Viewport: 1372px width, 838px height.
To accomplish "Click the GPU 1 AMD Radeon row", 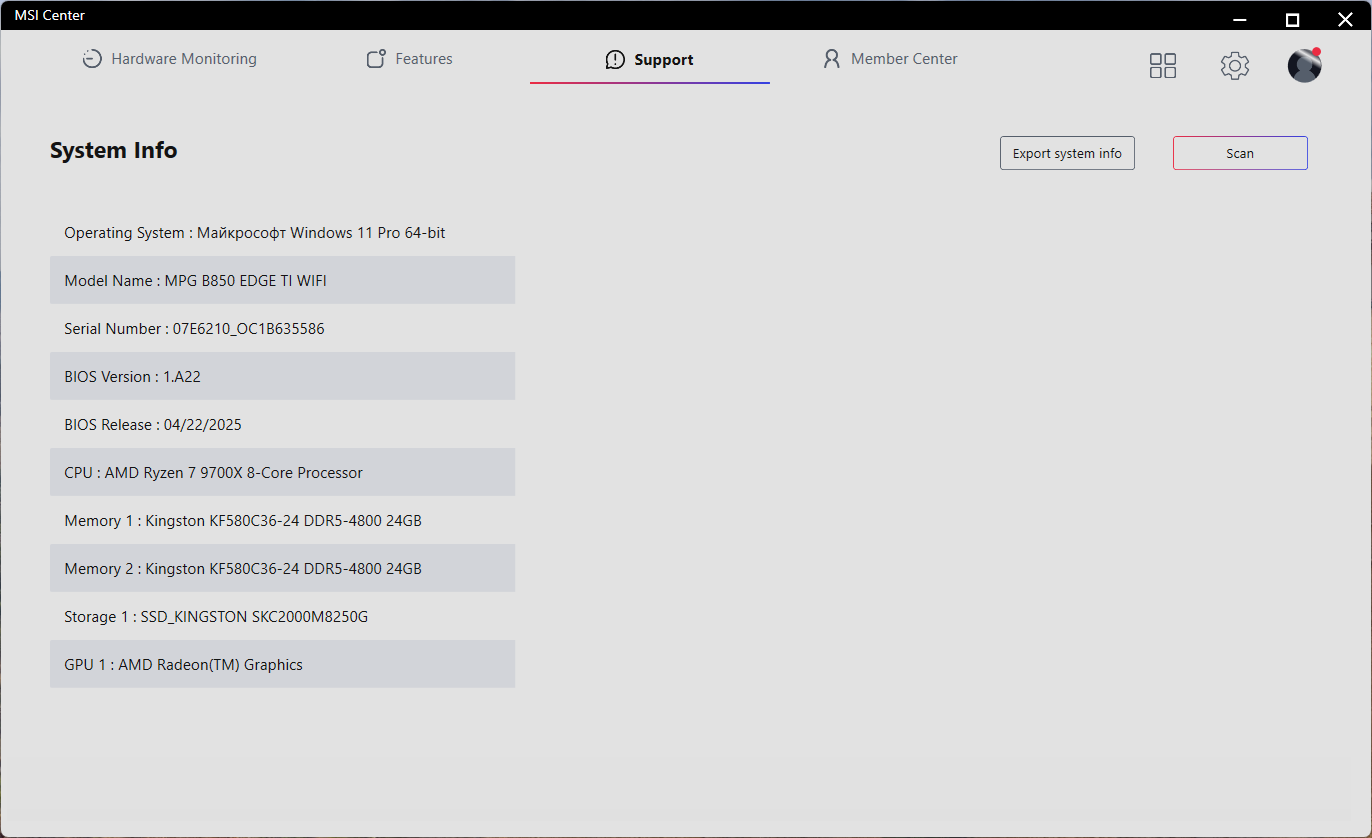I will tap(282, 664).
